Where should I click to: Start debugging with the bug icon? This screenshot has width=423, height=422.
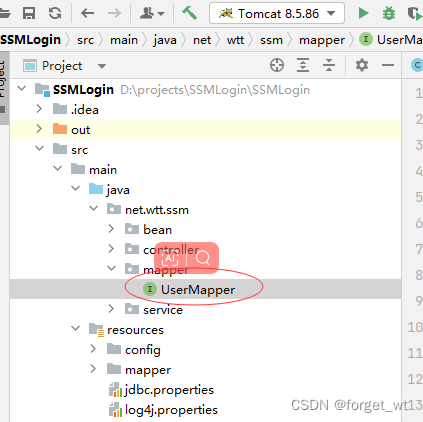[x=389, y=13]
